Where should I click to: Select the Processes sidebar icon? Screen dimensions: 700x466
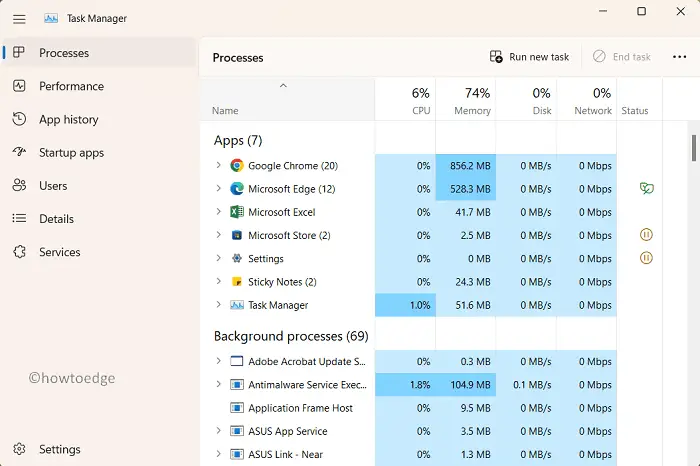tap(19, 52)
